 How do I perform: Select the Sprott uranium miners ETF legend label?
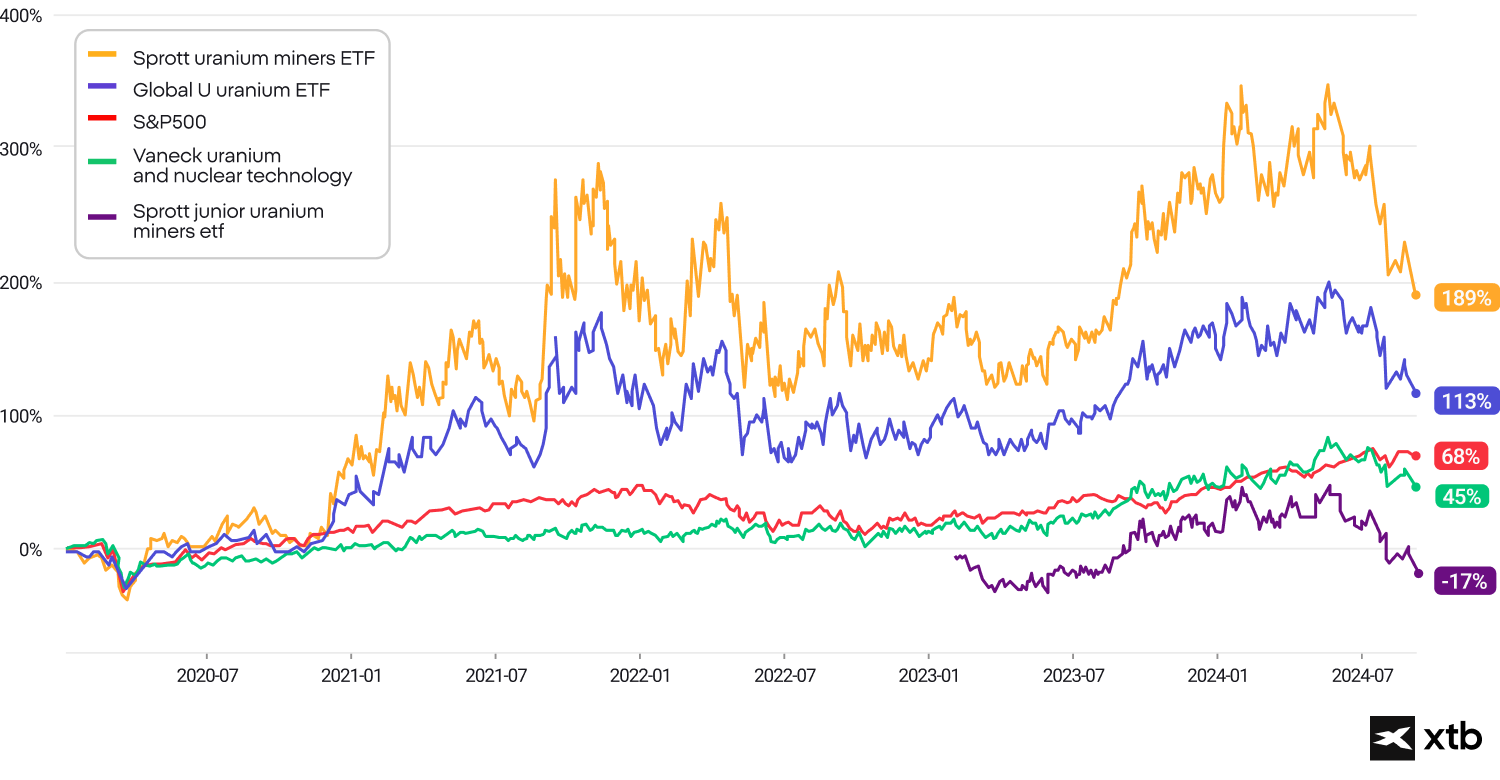254,58
